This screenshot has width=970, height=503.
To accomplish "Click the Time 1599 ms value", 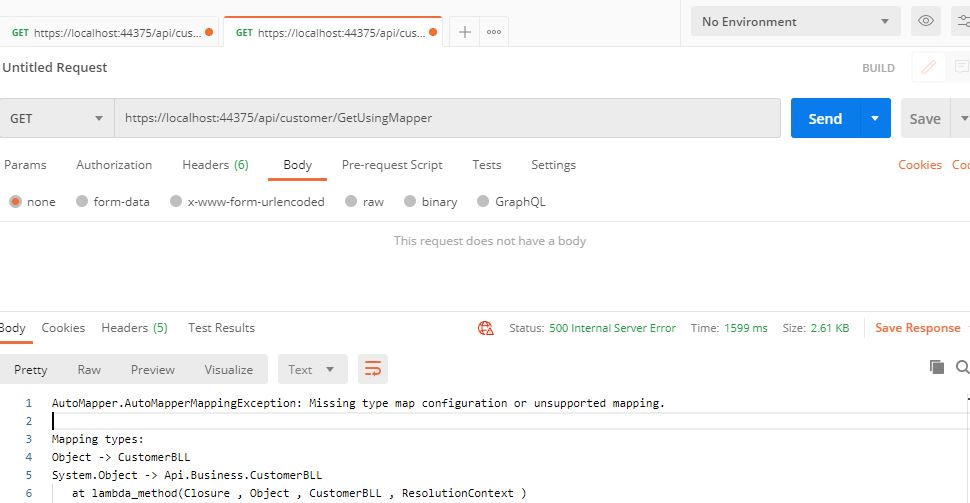I will (x=745, y=328).
